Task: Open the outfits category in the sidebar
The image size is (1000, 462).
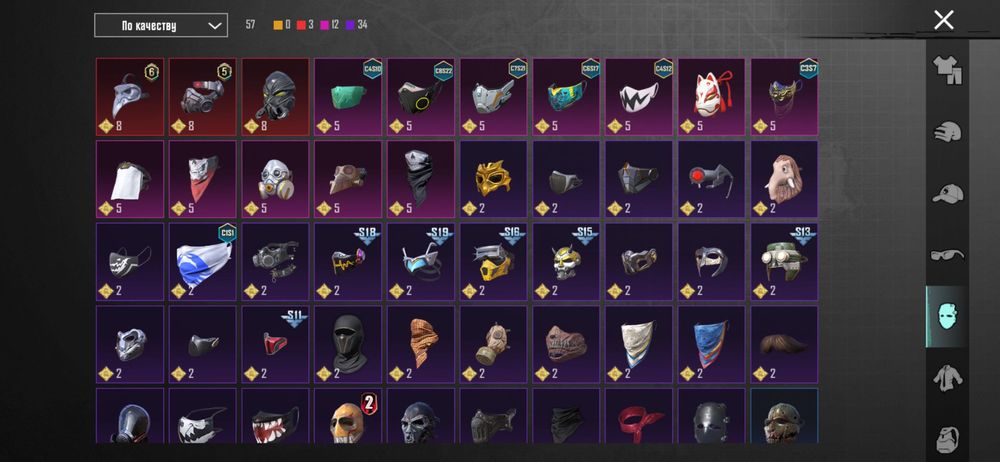Action: [x=948, y=70]
